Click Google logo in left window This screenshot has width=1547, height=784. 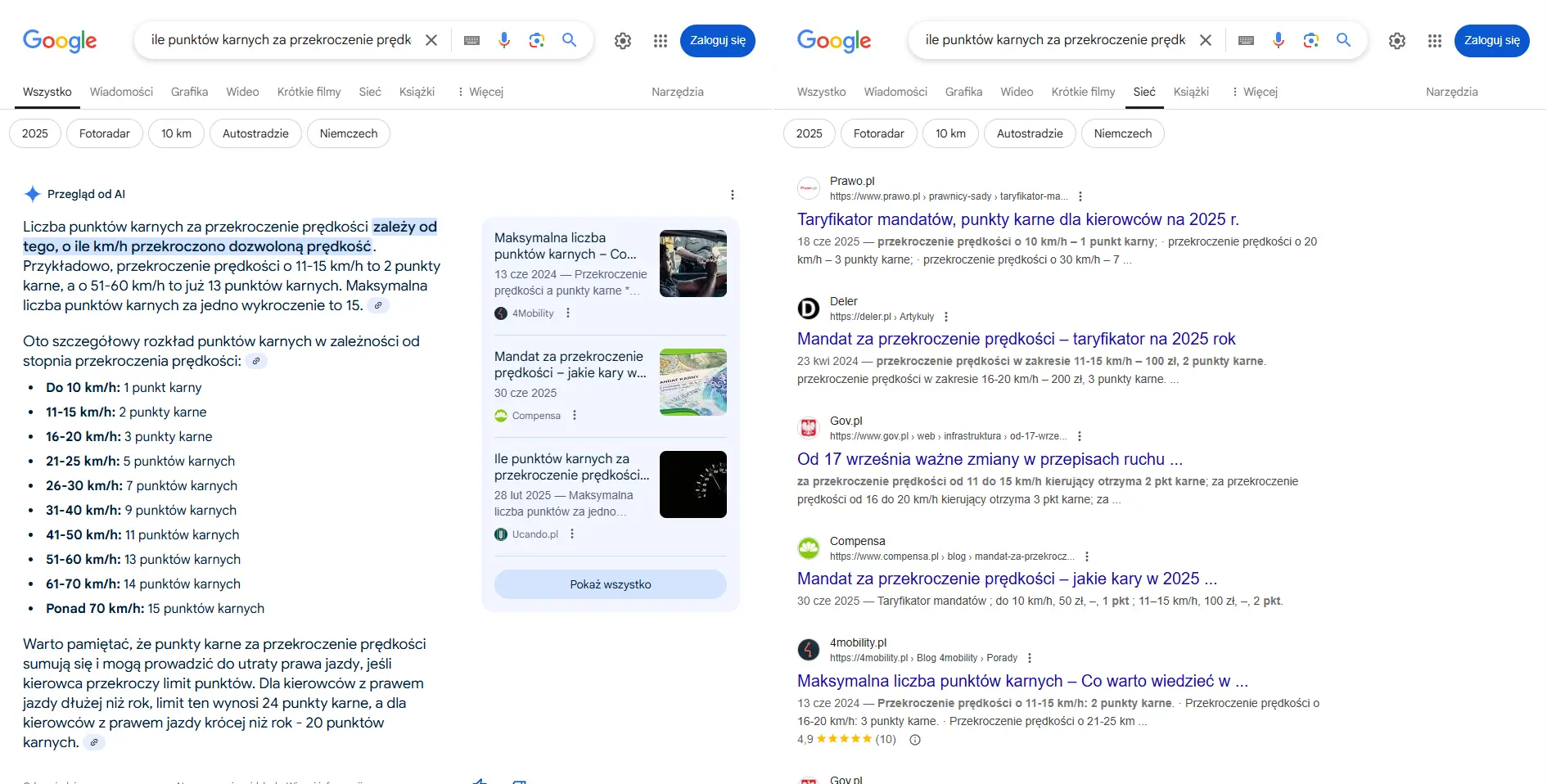[x=60, y=41]
